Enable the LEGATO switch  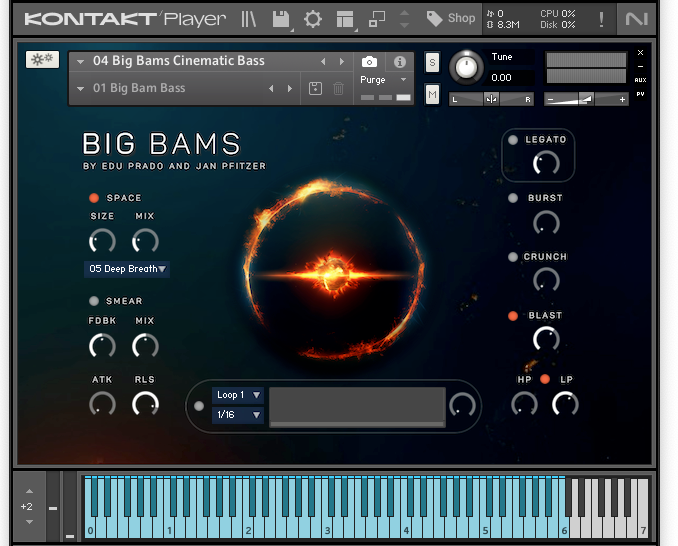click(513, 140)
